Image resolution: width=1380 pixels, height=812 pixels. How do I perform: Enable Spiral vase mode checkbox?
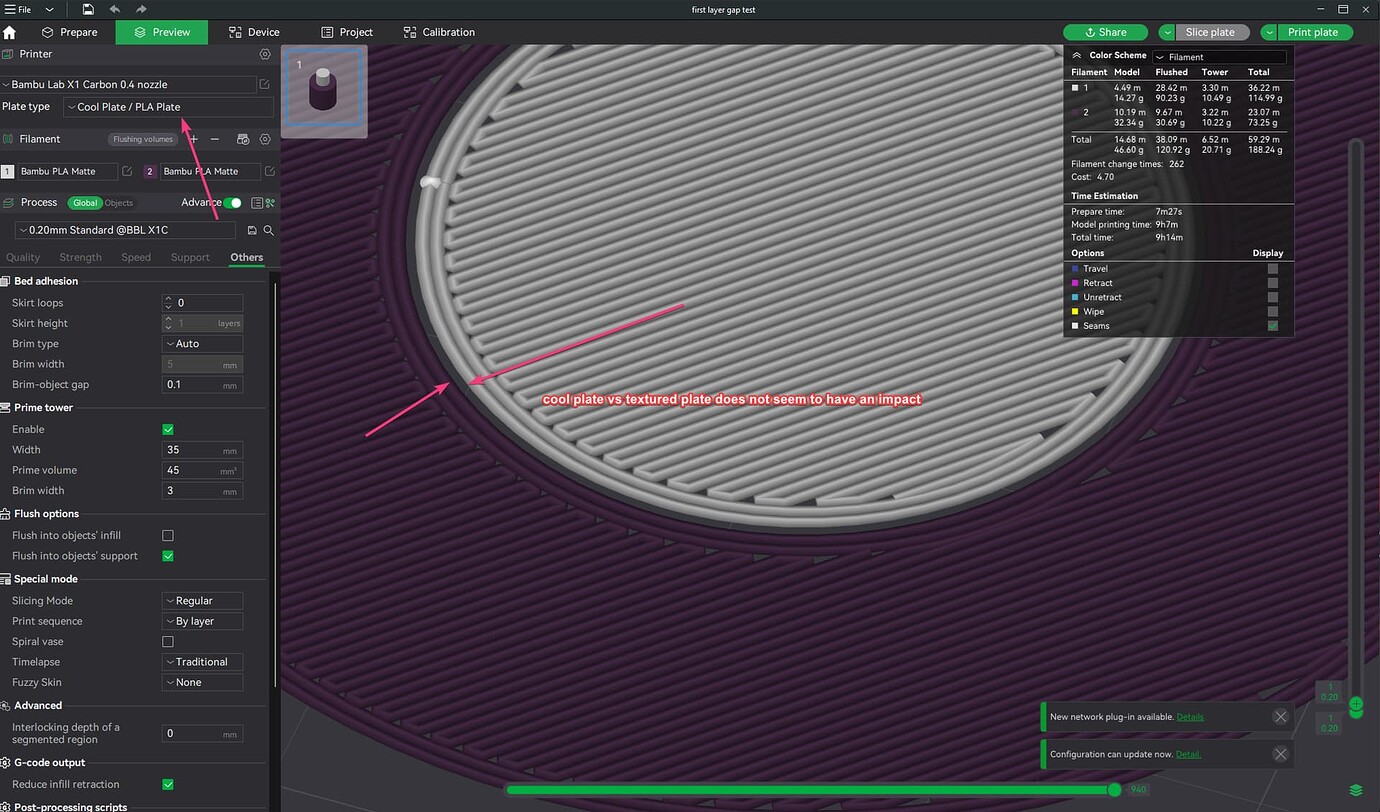(168, 642)
